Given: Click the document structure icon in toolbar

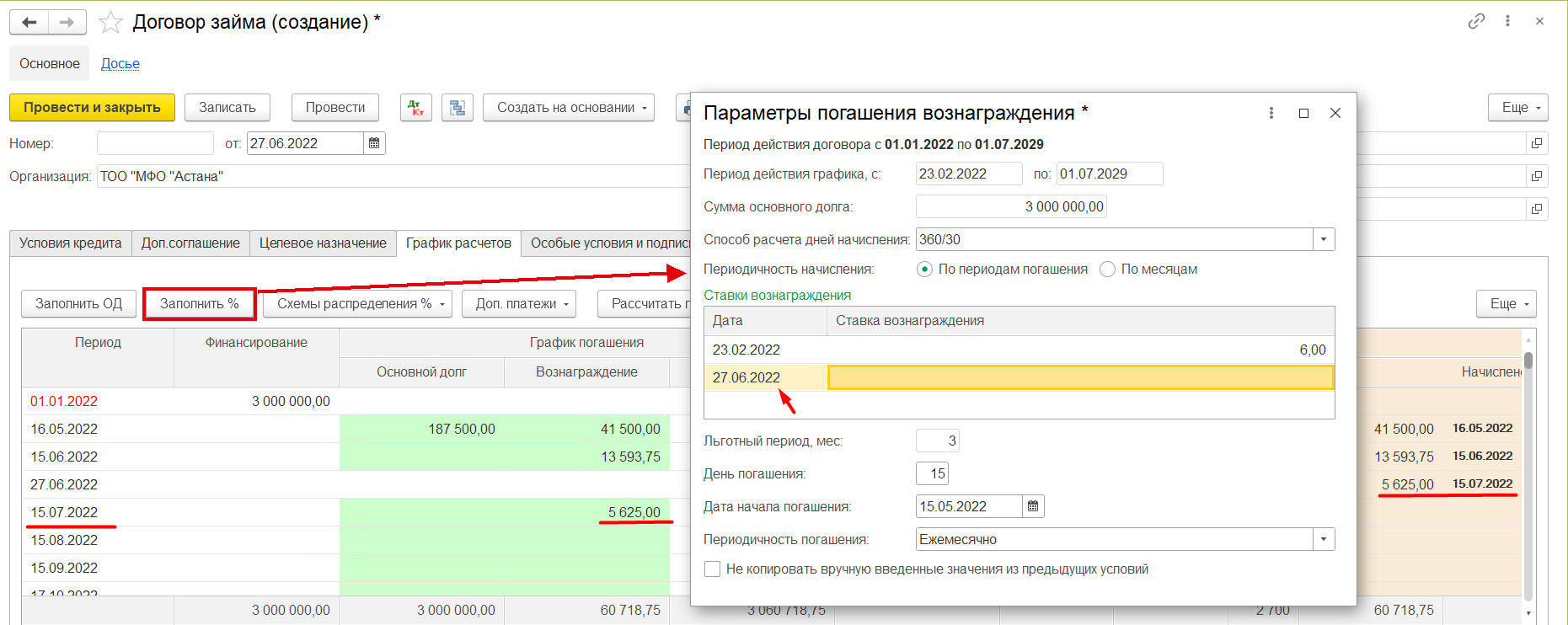Looking at the screenshot, I should [x=458, y=108].
